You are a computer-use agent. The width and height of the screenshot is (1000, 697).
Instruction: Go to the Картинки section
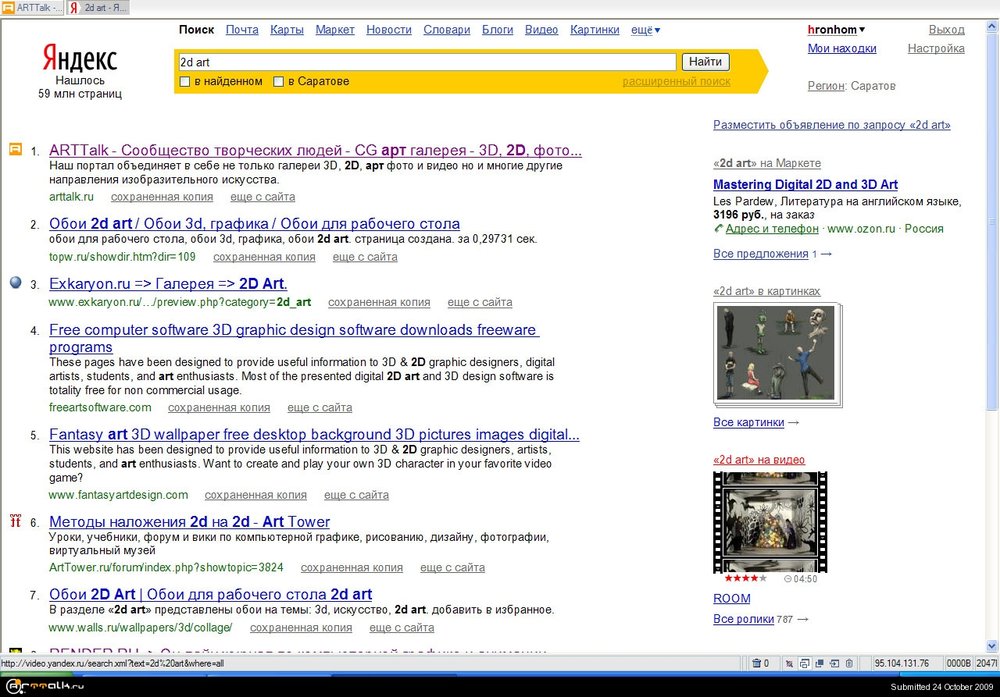coord(594,30)
